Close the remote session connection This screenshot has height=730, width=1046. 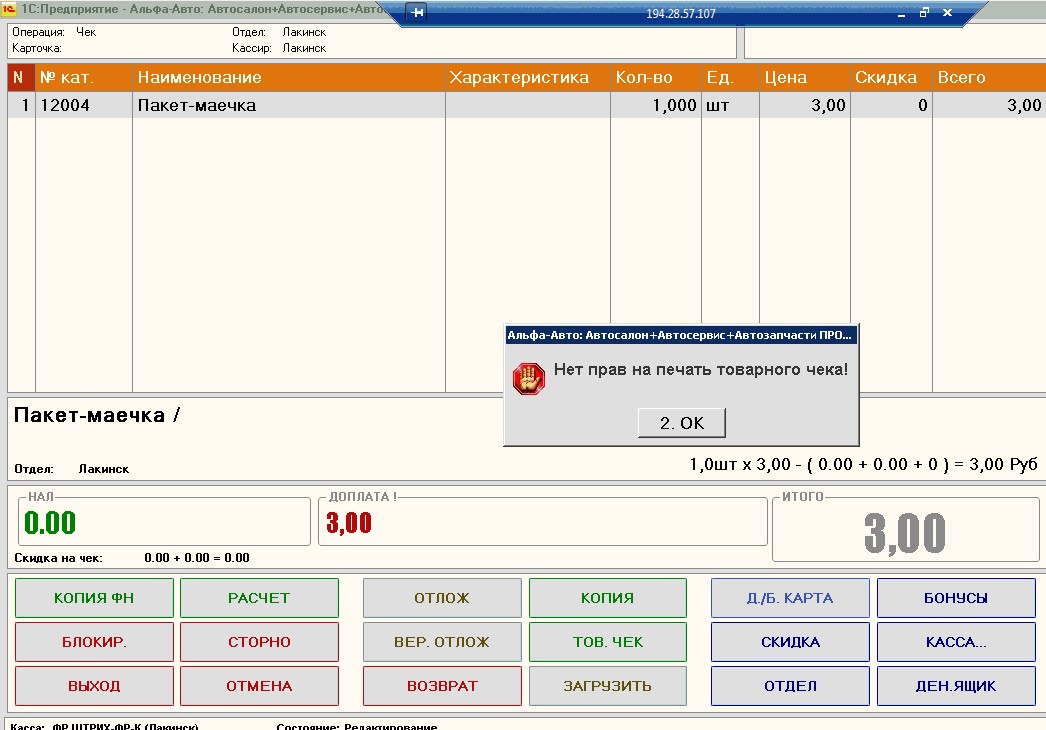tap(947, 13)
